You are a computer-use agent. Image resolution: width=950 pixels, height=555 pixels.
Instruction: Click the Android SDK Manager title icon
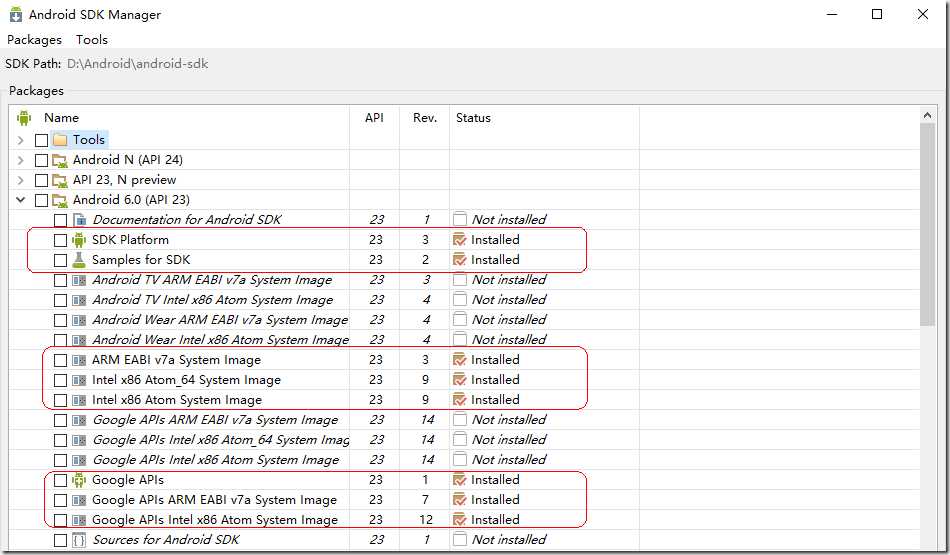pos(16,15)
